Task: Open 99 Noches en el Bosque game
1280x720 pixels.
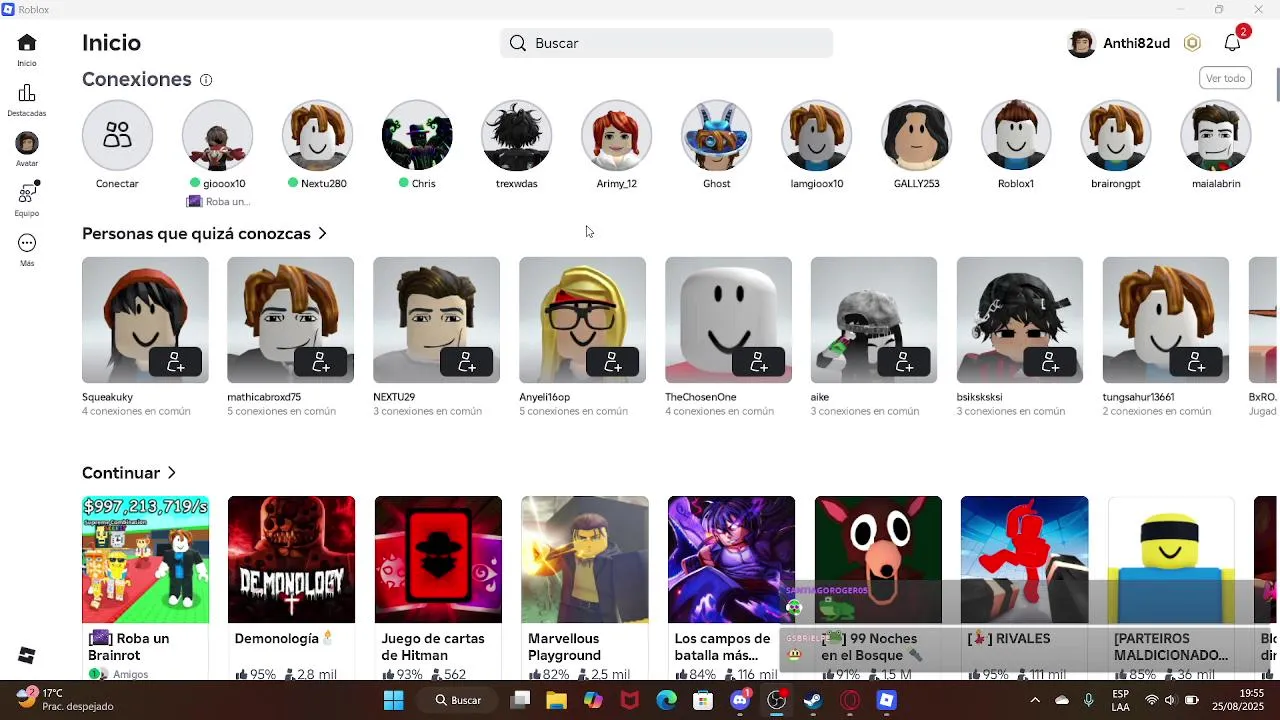Action: click(x=878, y=560)
